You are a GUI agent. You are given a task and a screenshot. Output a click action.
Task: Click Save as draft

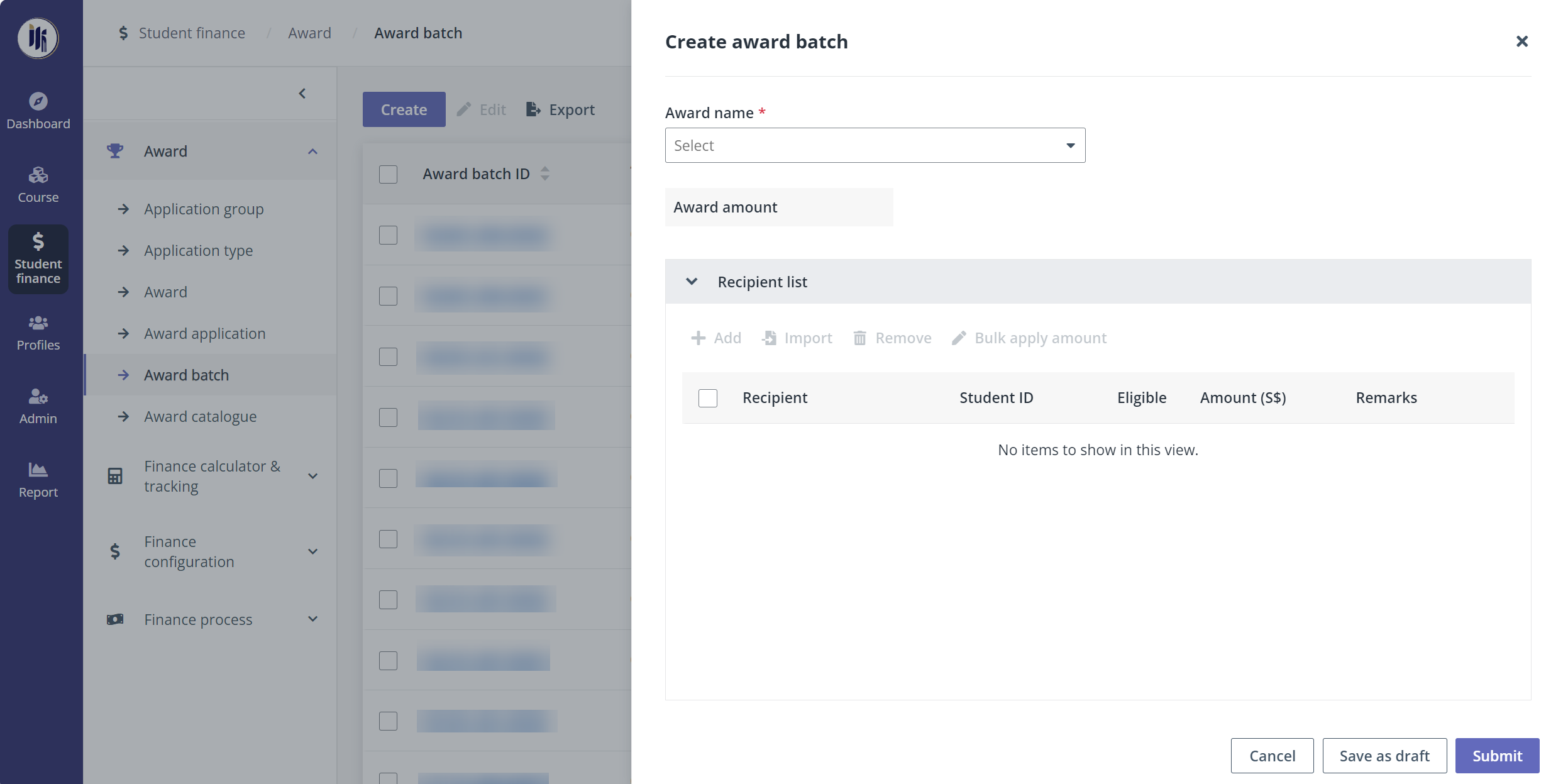coord(1384,756)
